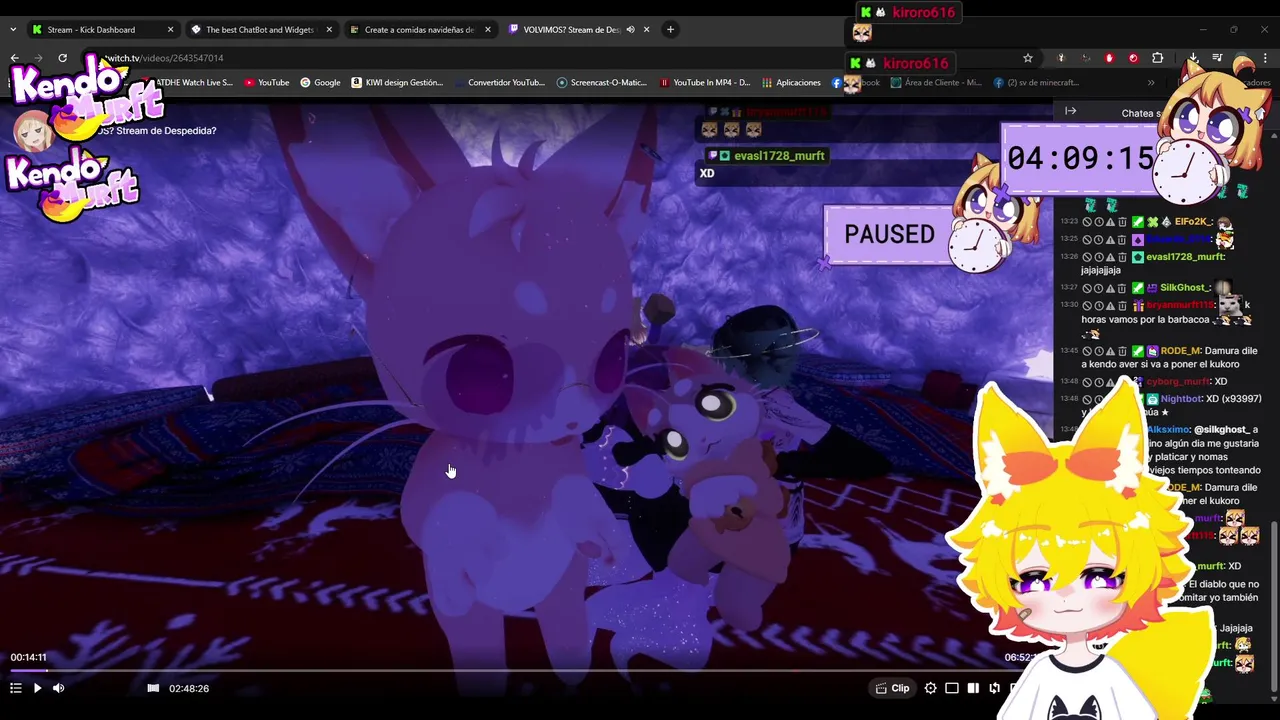Close the Create a comidas navideñas tab
Image resolution: width=1280 pixels, height=720 pixels.
coord(488,29)
